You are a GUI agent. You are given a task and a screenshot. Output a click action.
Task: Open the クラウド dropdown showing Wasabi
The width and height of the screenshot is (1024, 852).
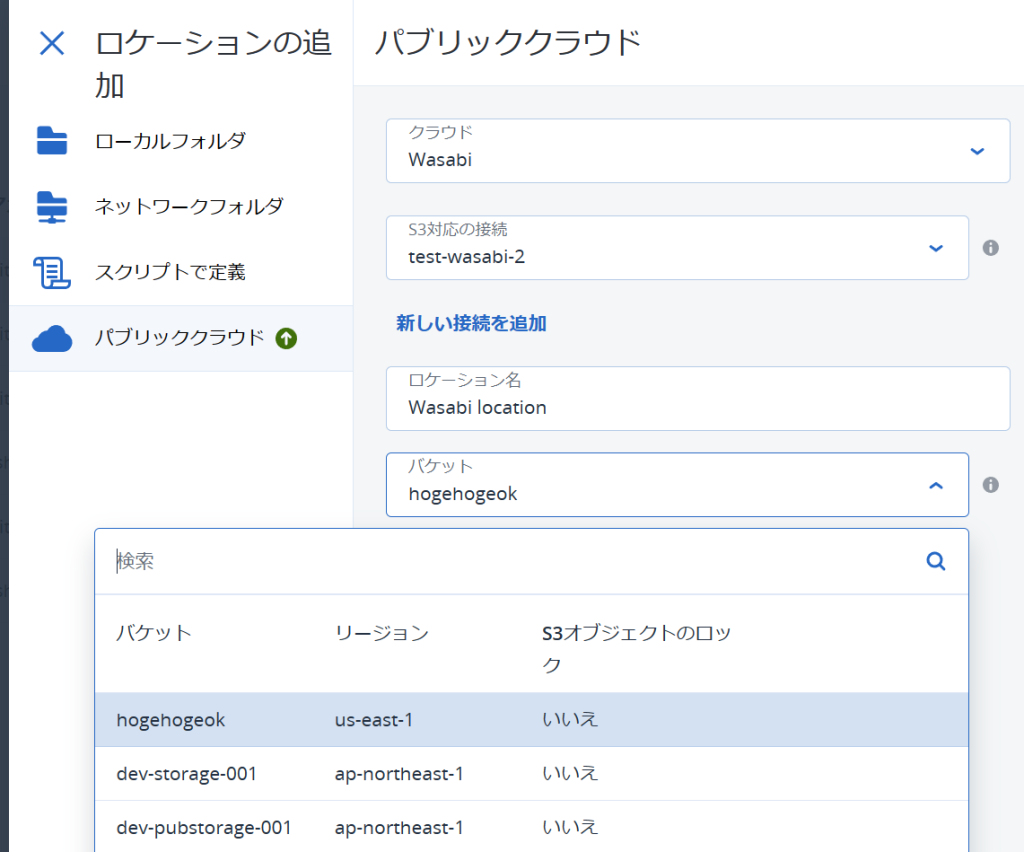697,151
